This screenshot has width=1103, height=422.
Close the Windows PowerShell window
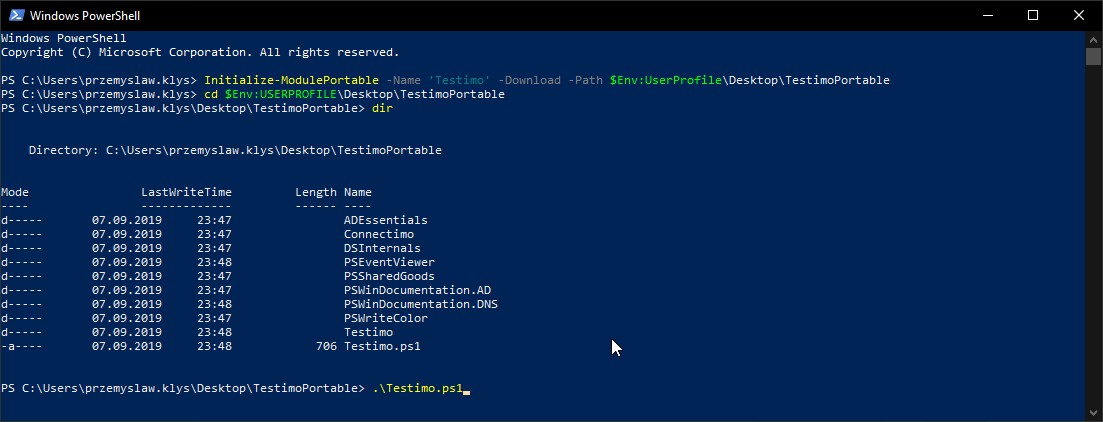pos(1079,16)
